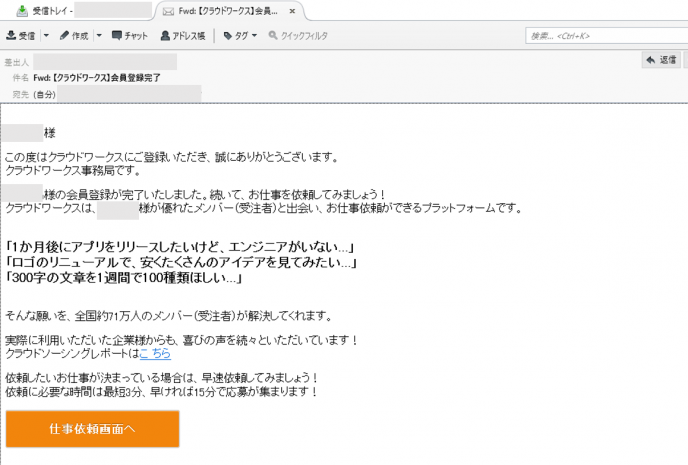
Task: Click the 宛先 (自分) recipient label
Action: [34, 94]
